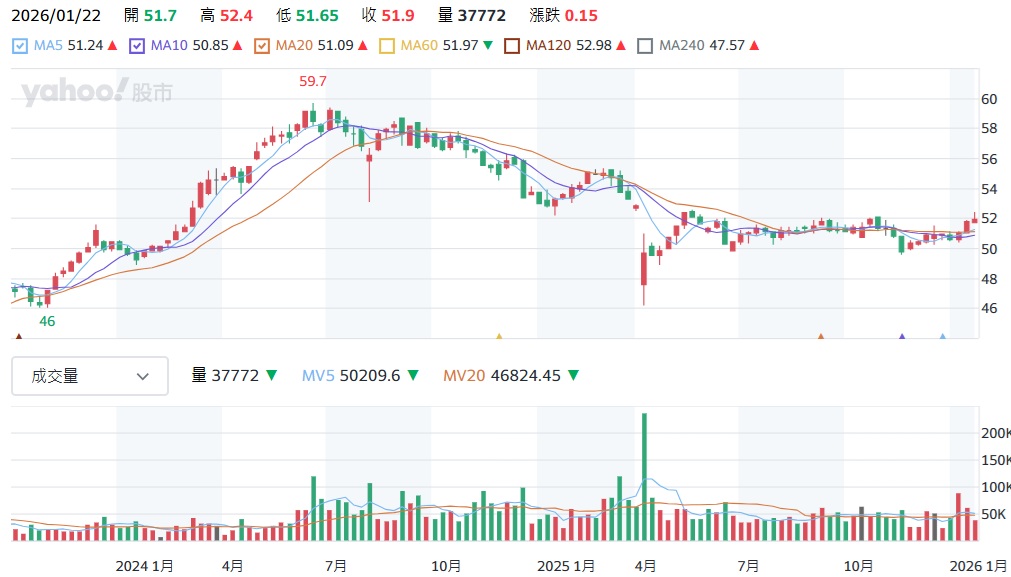Screen dimensions: 1011x577
Task: Disable the MA20 moving average checkbox
Action: 262,46
